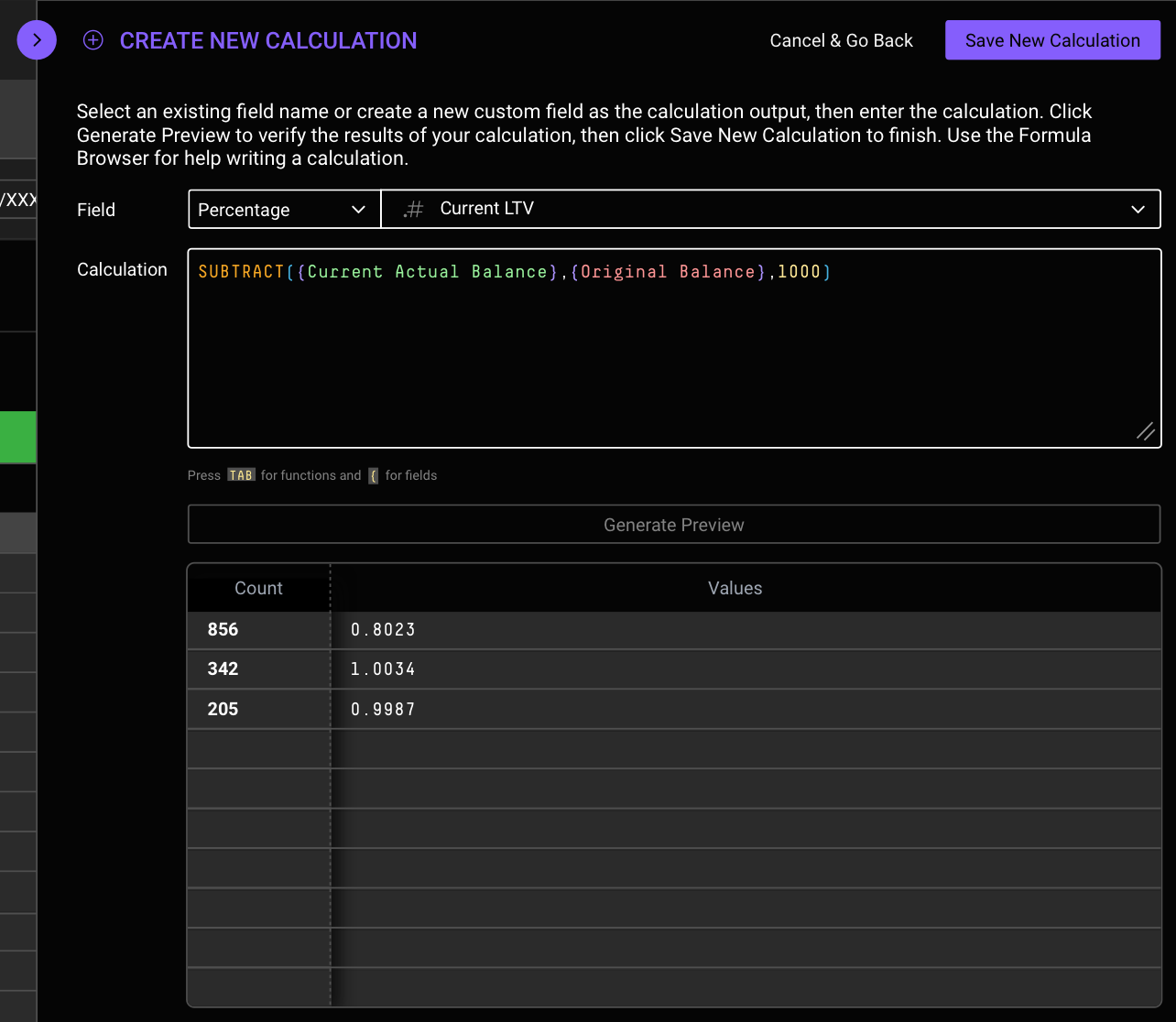The image size is (1176, 1022).
Task: Click the 1000 value in the formula
Action: pos(800,272)
